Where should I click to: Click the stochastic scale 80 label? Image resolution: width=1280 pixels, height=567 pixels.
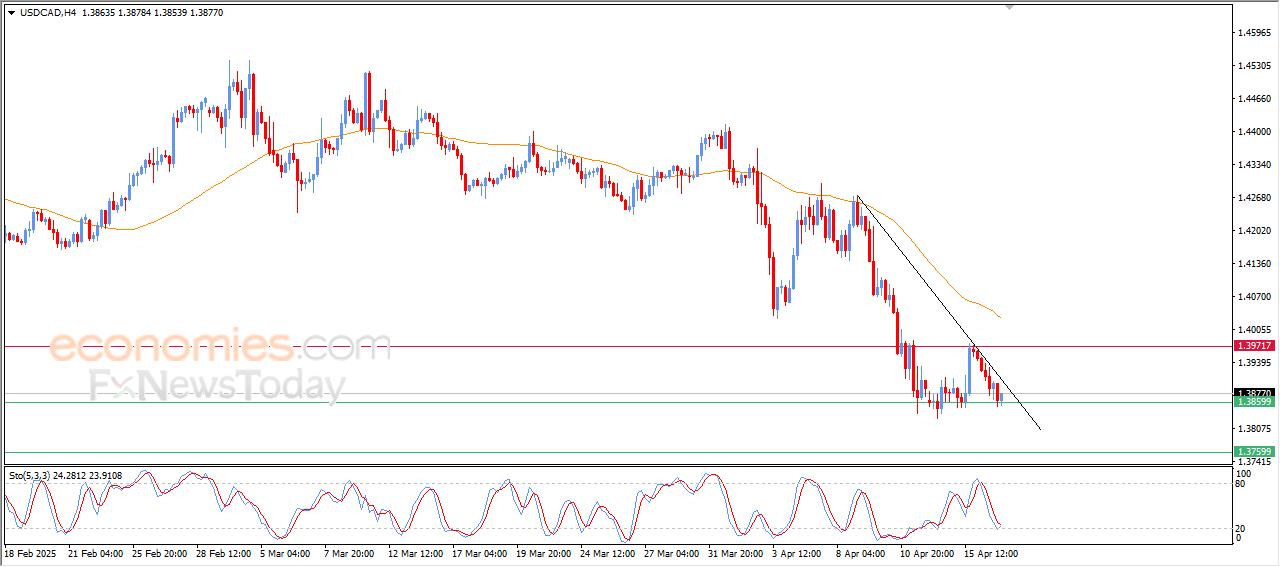click(1241, 484)
